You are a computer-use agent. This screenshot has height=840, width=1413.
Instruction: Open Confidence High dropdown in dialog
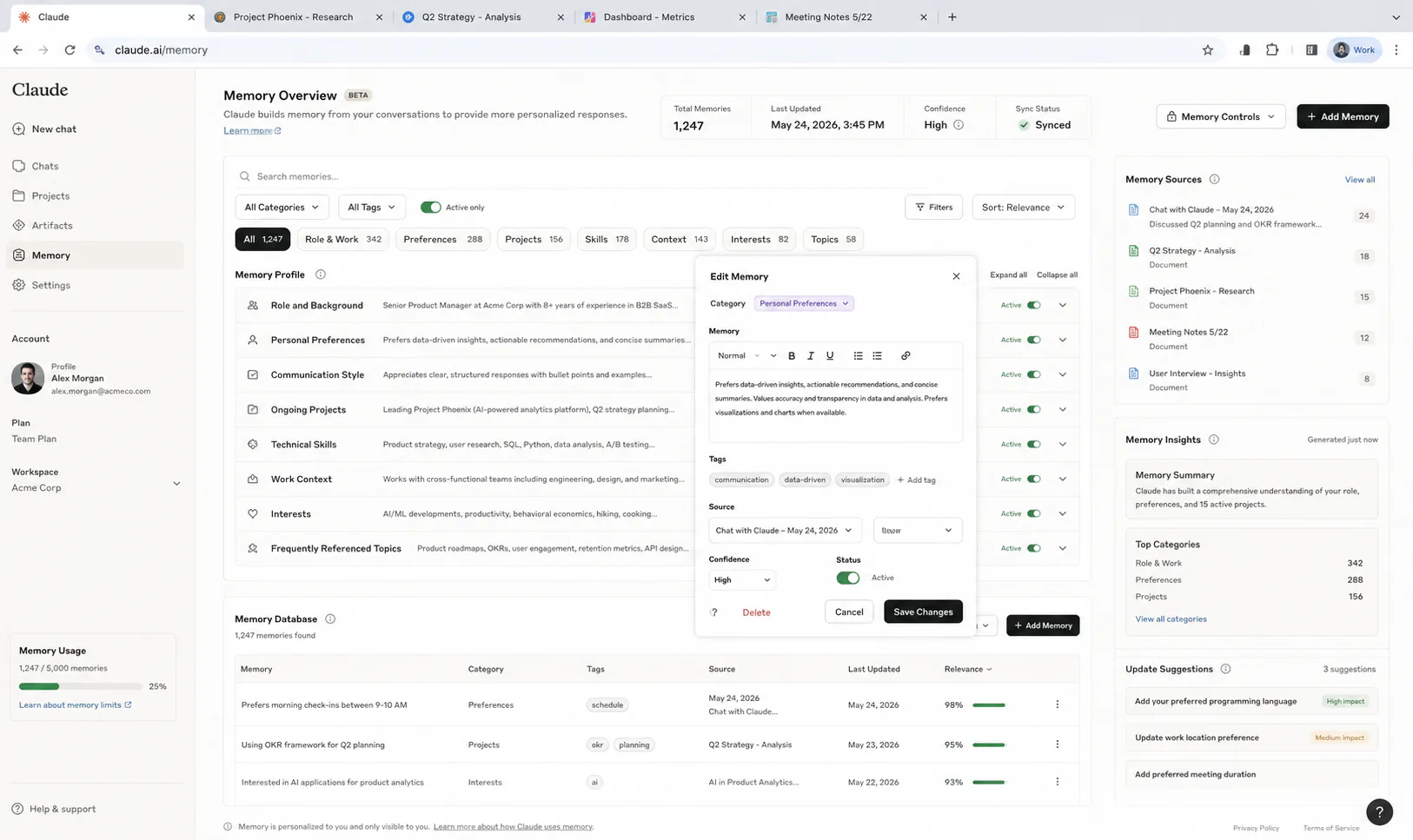click(x=741, y=579)
